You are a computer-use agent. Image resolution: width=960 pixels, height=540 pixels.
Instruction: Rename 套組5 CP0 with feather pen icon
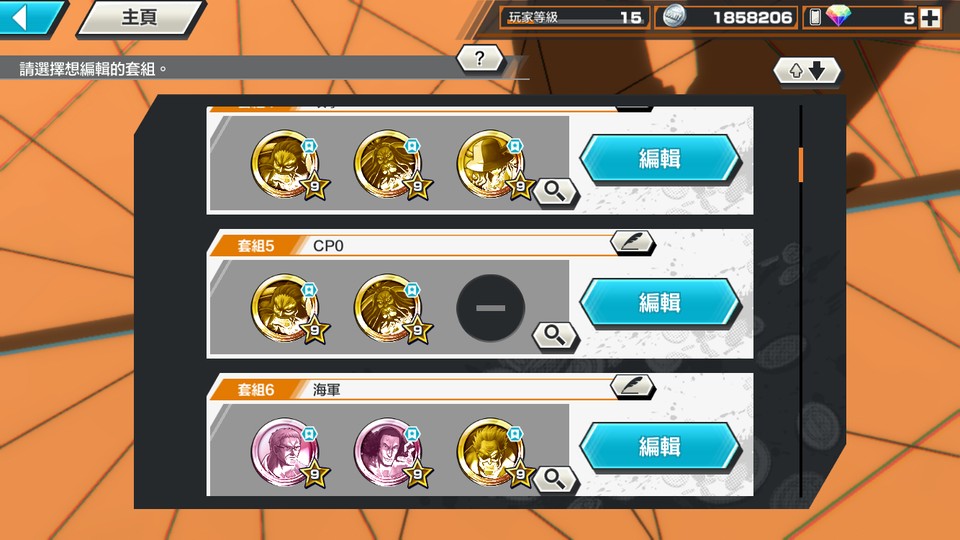pos(632,242)
